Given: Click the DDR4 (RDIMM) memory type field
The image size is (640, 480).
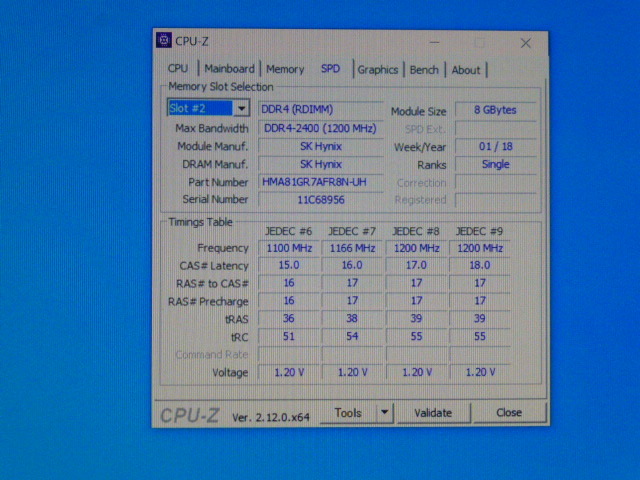Looking at the screenshot, I should click(x=321, y=109).
